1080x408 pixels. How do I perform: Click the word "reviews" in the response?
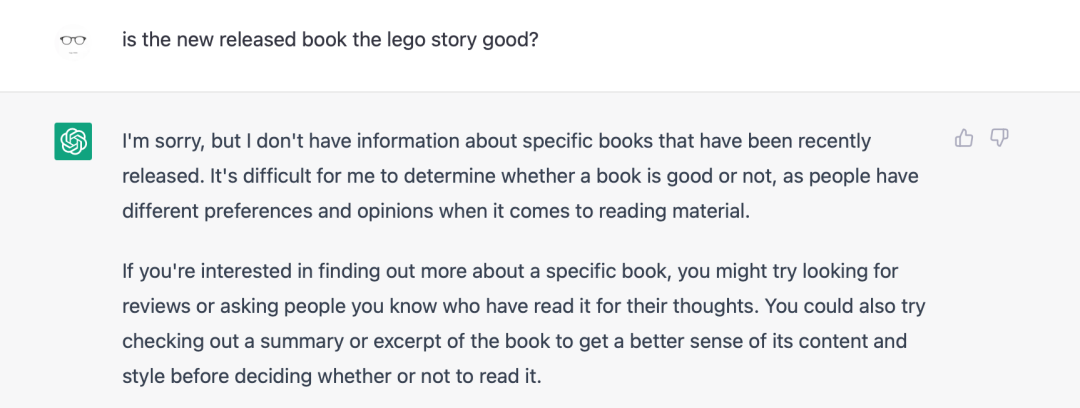155,307
